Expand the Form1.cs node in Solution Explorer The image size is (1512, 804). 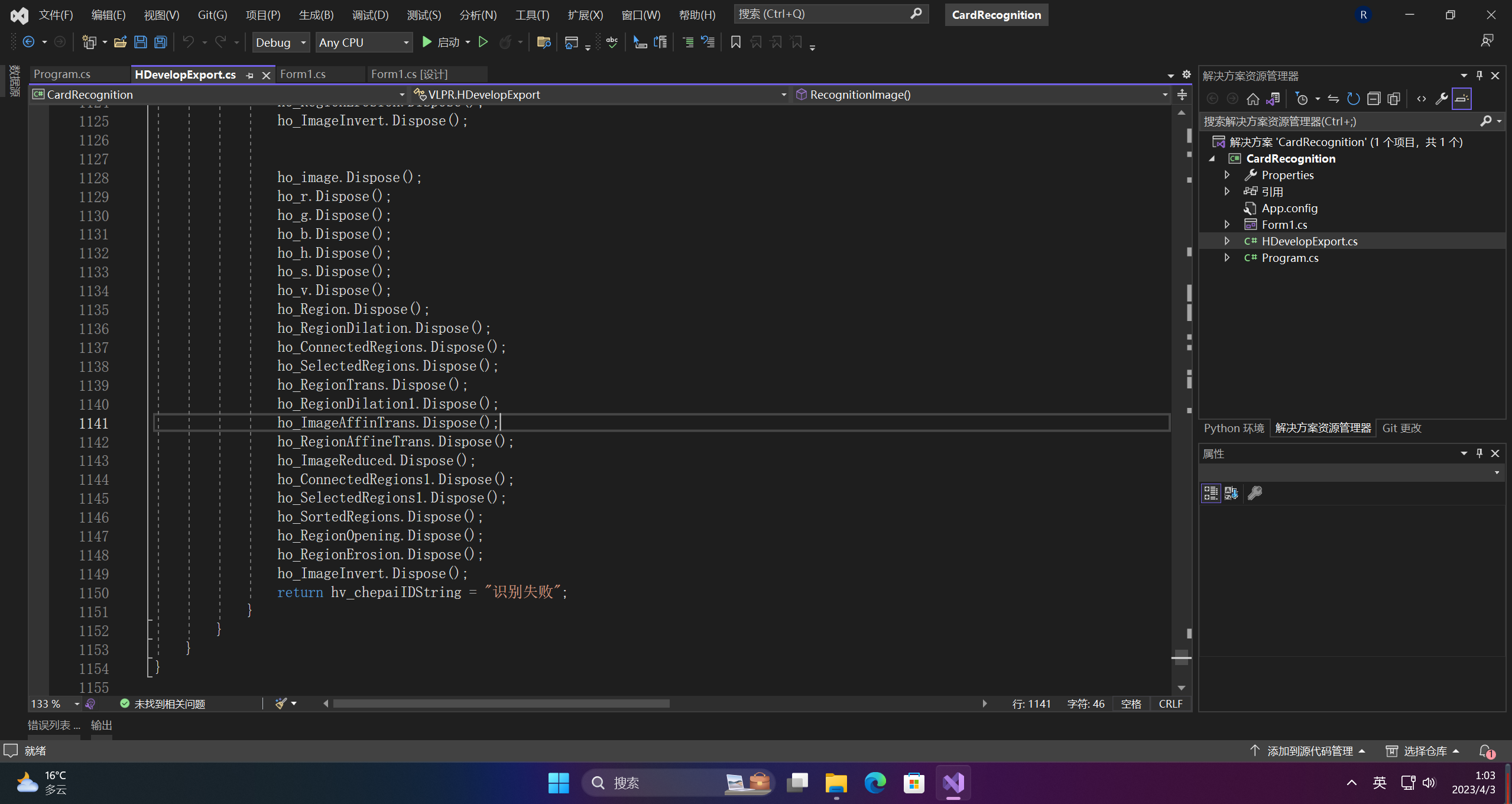(x=1227, y=225)
